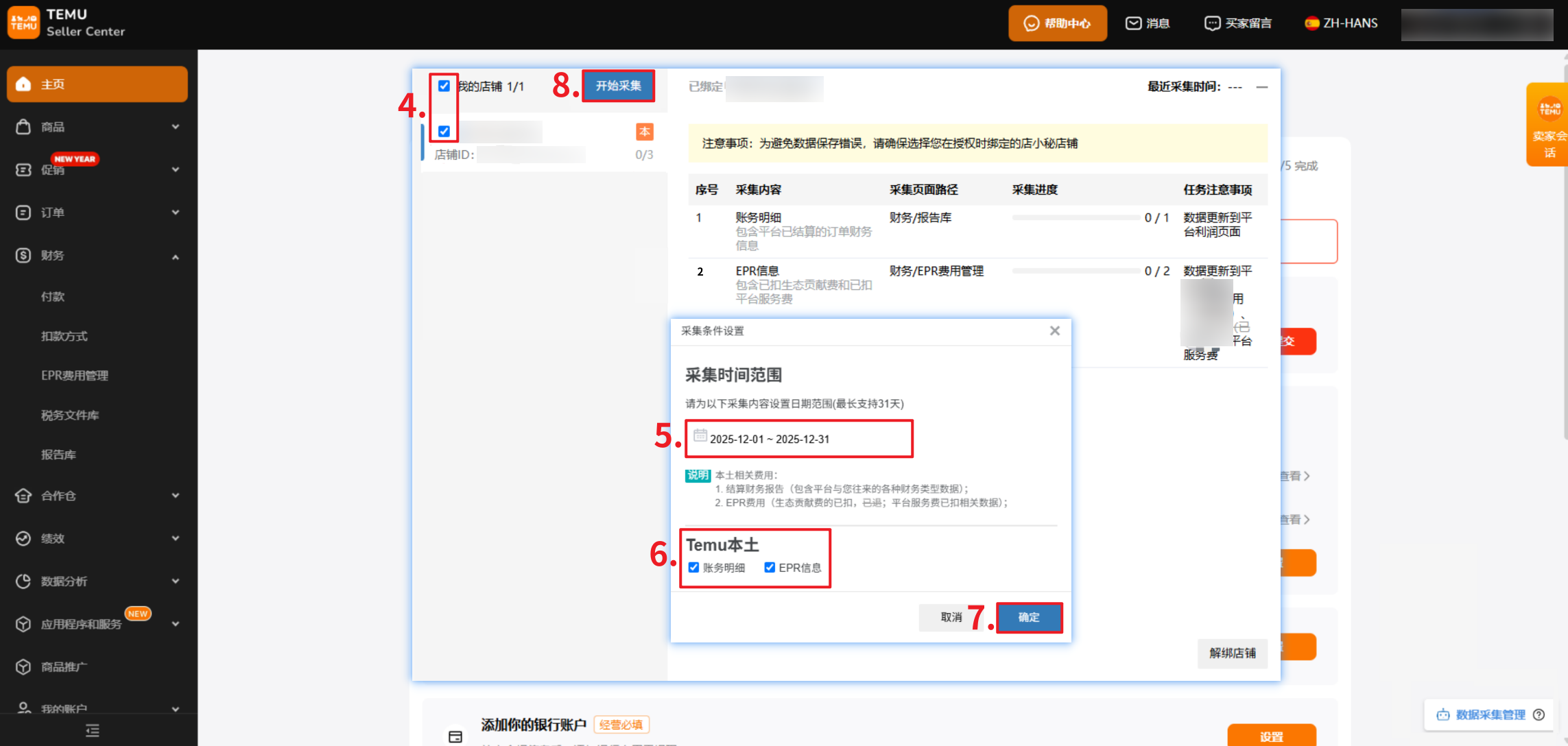Image resolution: width=1568 pixels, height=746 pixels.
Task: Close the collection settings dialog
Action: tap(1054, 331)
